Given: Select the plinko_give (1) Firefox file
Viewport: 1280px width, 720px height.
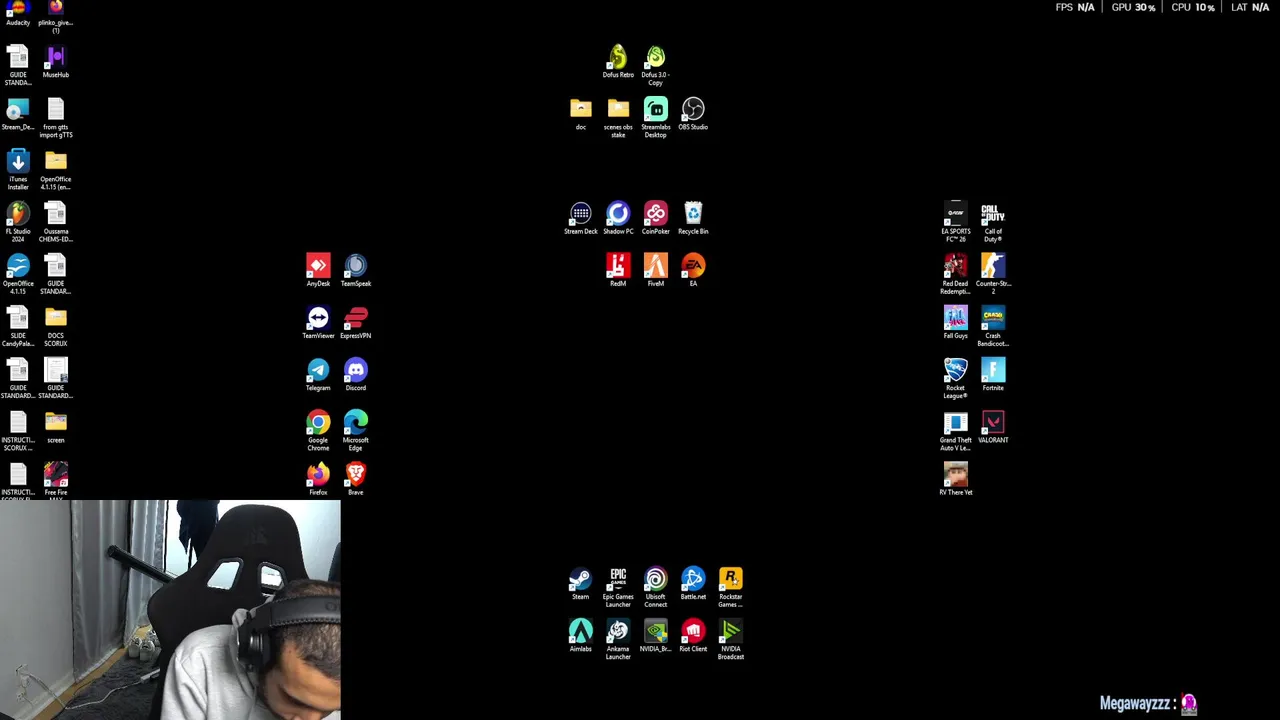Looking at the screenshot, I should click(x=56, y=16).
